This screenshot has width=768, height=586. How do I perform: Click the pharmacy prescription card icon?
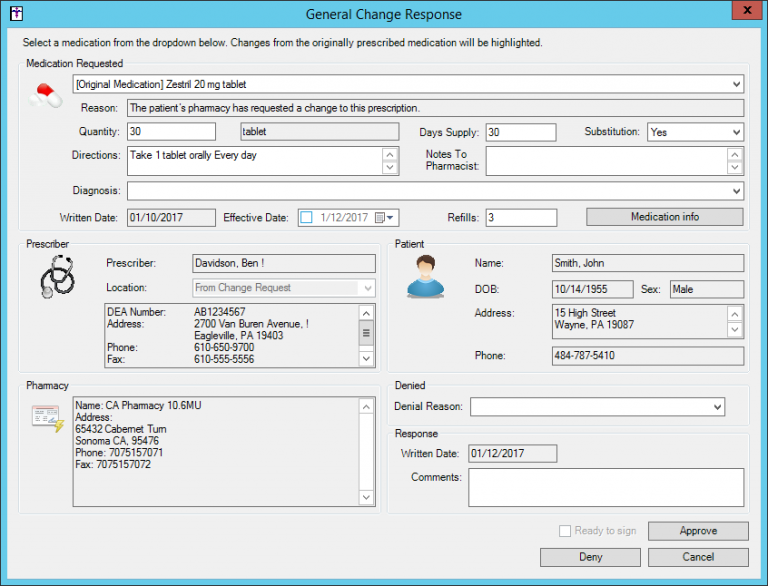pyautogui.click(x=47, y=418)
